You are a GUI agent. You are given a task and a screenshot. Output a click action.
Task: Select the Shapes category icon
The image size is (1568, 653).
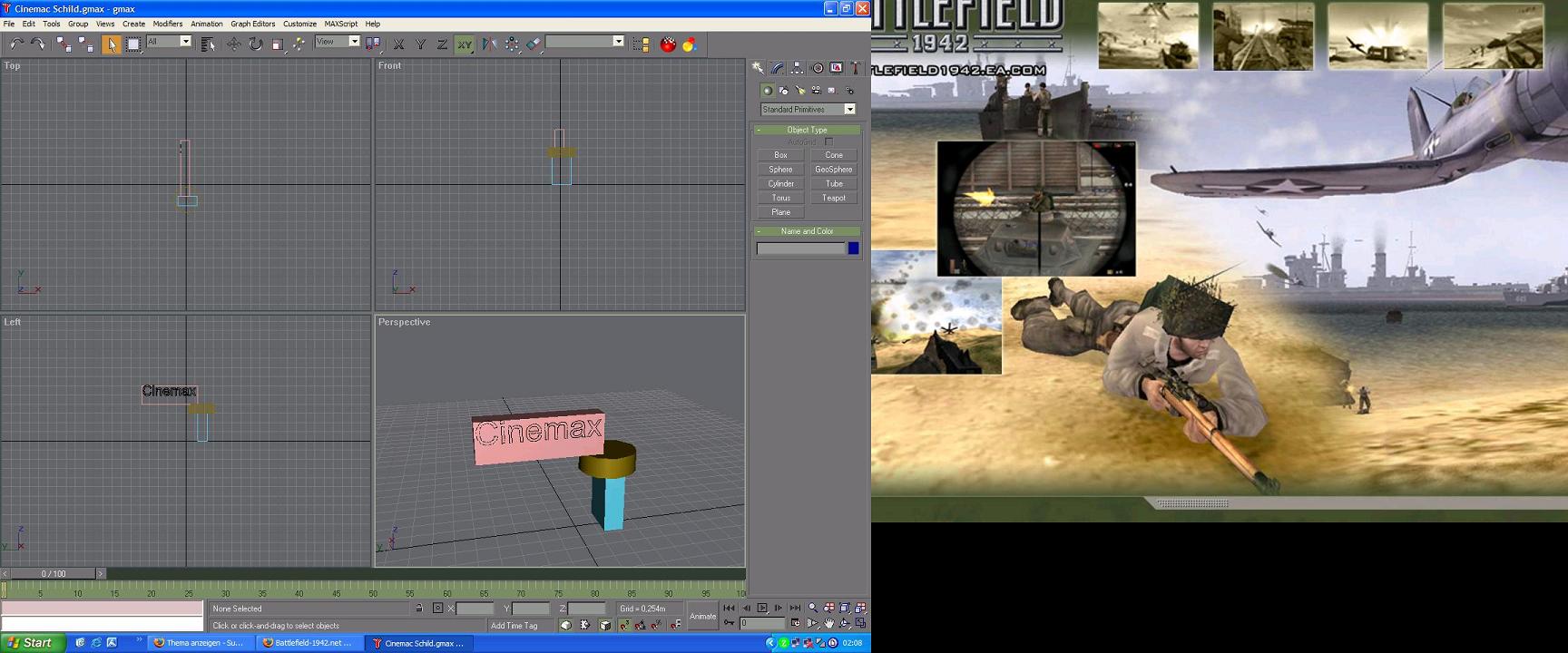click(x=784, y=91)
